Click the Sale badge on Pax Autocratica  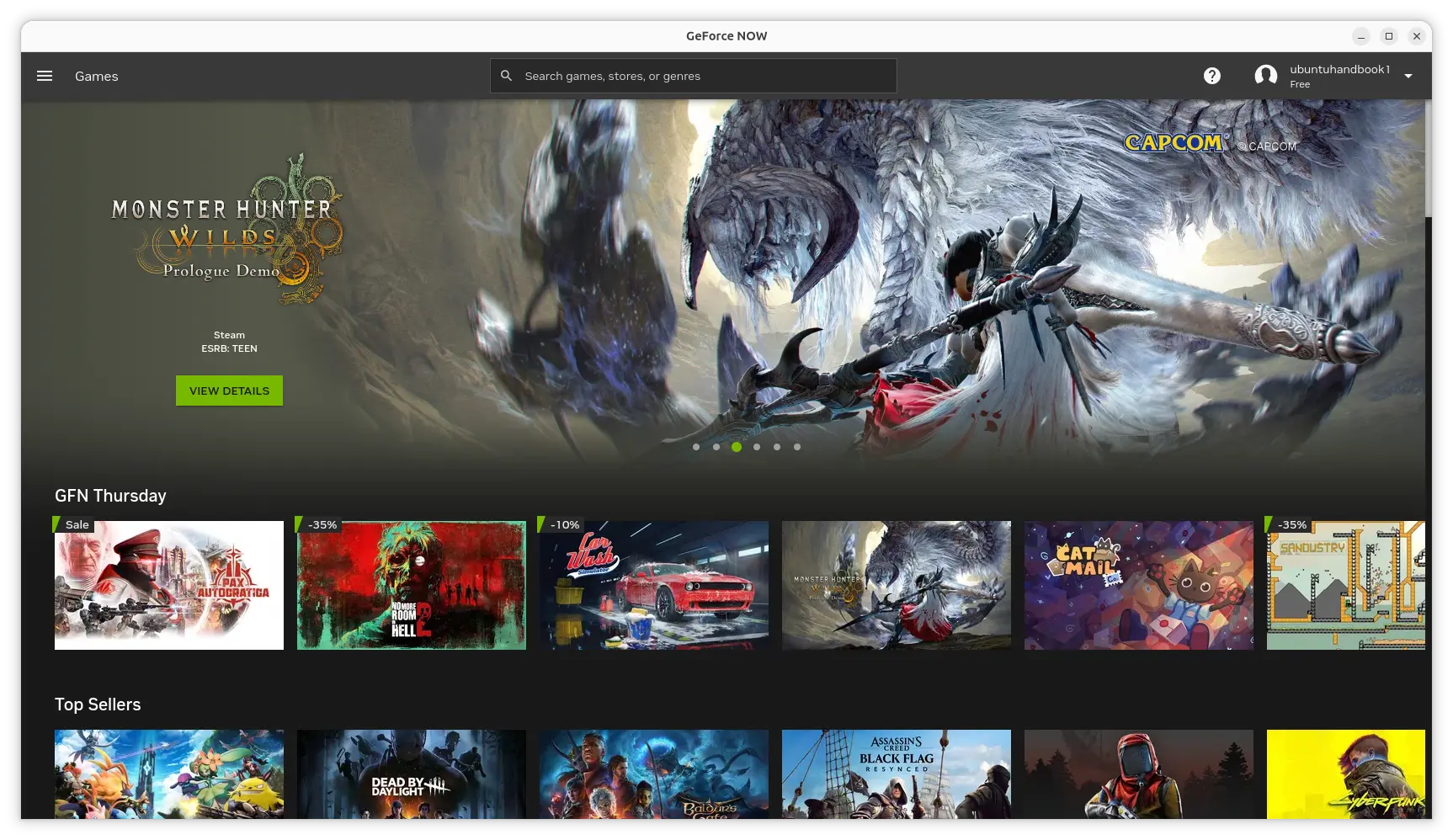(74, 524)
